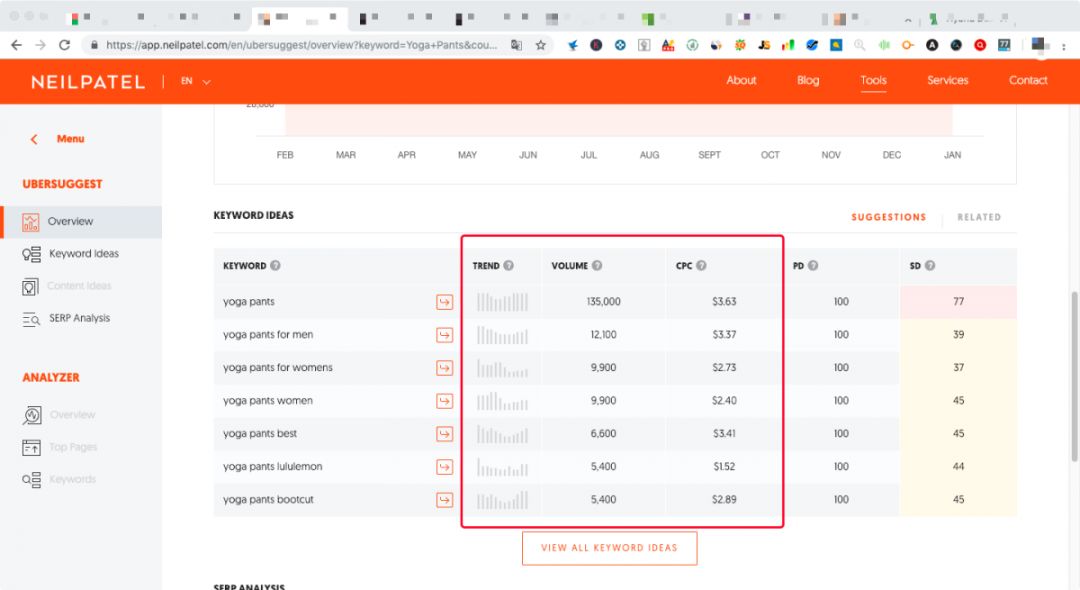Click the page vertical scrollbar
The height and width of the screenshot is (590, 1080).
pyautogui.click(x=1074, y=377)
